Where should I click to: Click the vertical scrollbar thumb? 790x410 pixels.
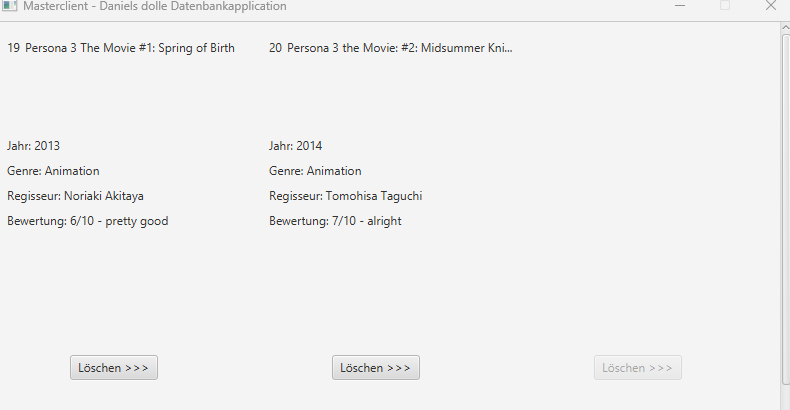[x=785, y=209]
